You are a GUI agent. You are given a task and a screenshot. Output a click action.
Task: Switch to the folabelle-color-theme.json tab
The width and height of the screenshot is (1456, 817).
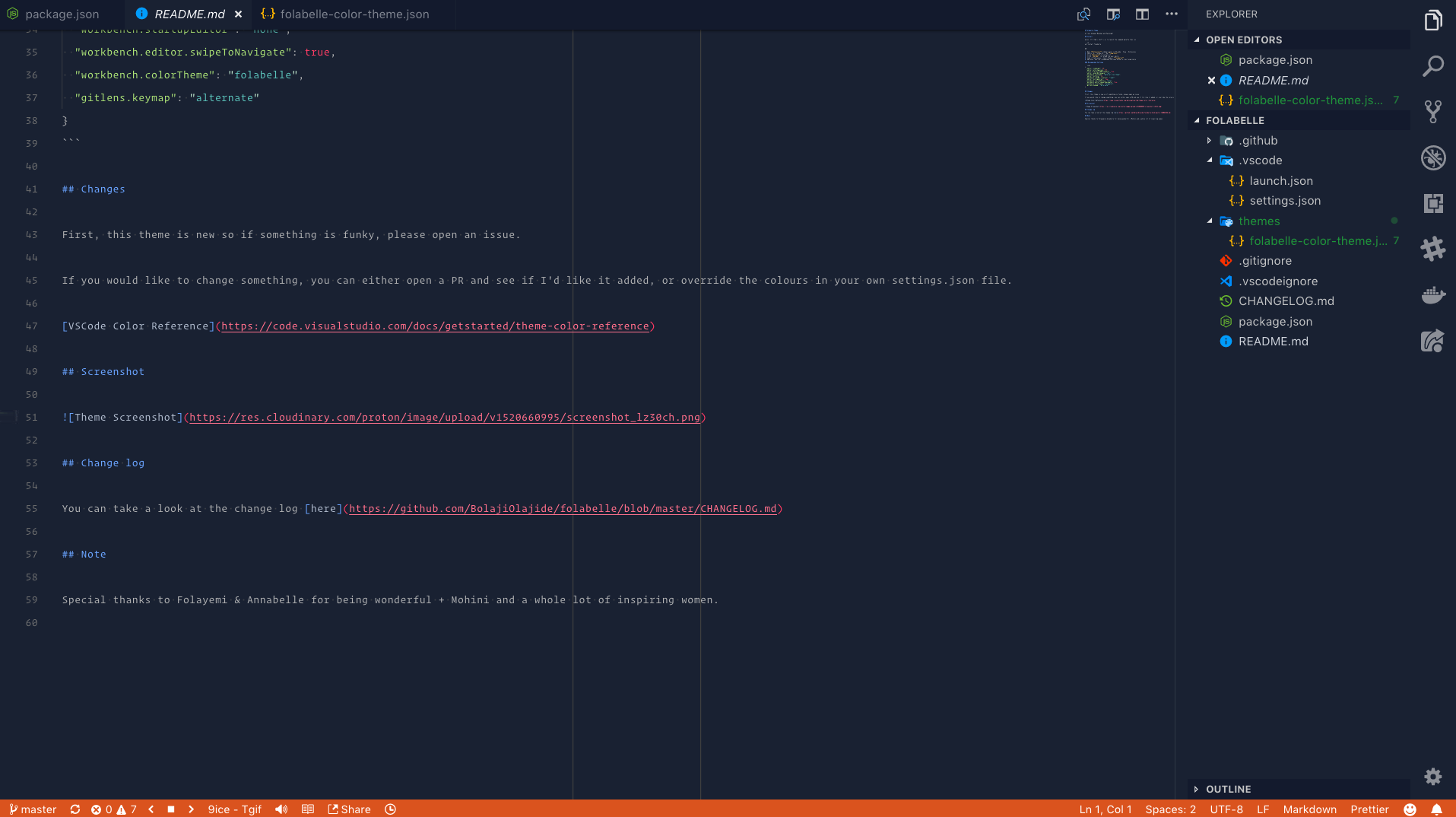(355, 14)
